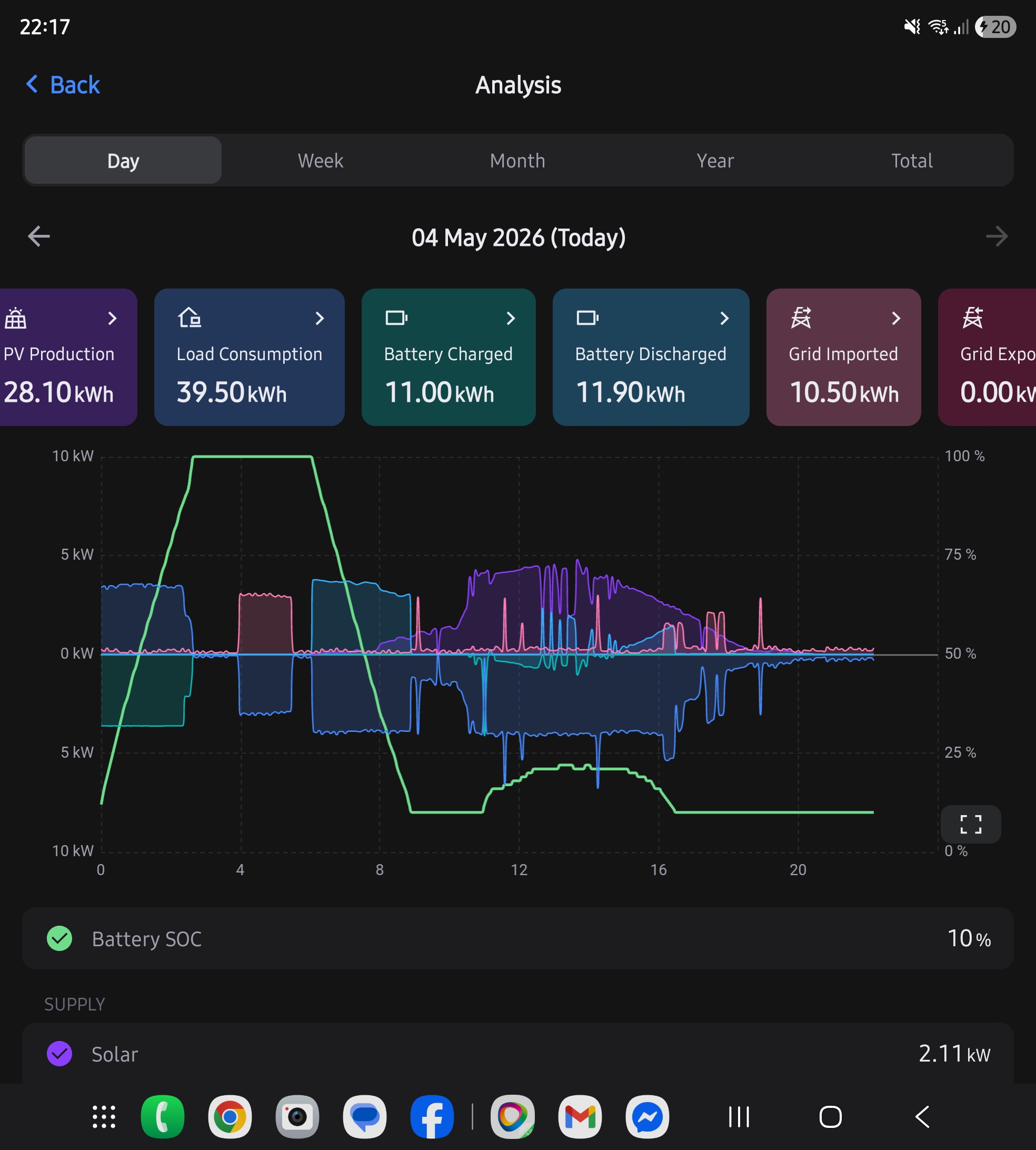Viewport: 1036px width, 1150px height.
Task: Toggle the Battery SOC series checkbox
Action: click(x=59, y=938)
